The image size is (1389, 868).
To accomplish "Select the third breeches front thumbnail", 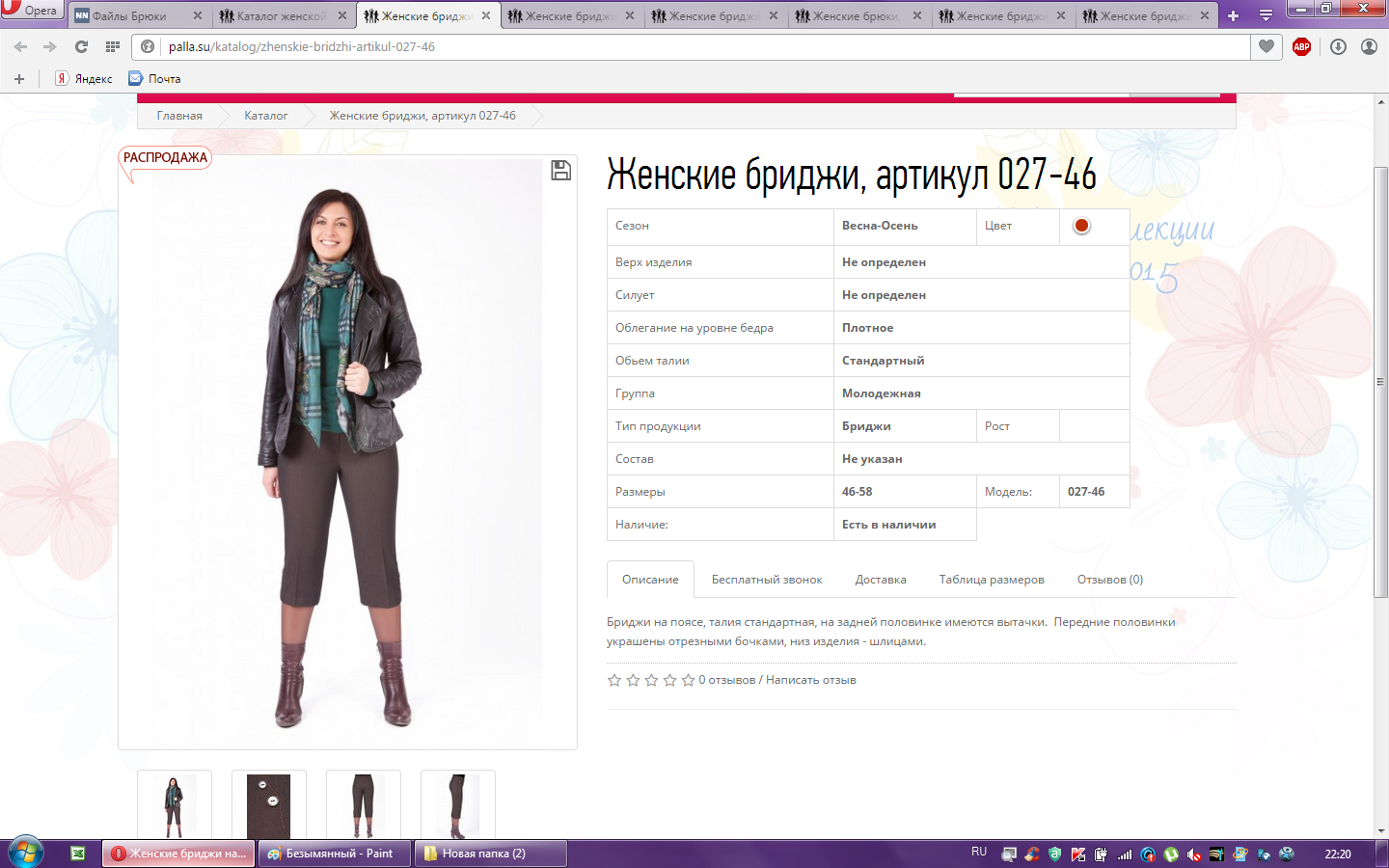I will tap(363, 805).
